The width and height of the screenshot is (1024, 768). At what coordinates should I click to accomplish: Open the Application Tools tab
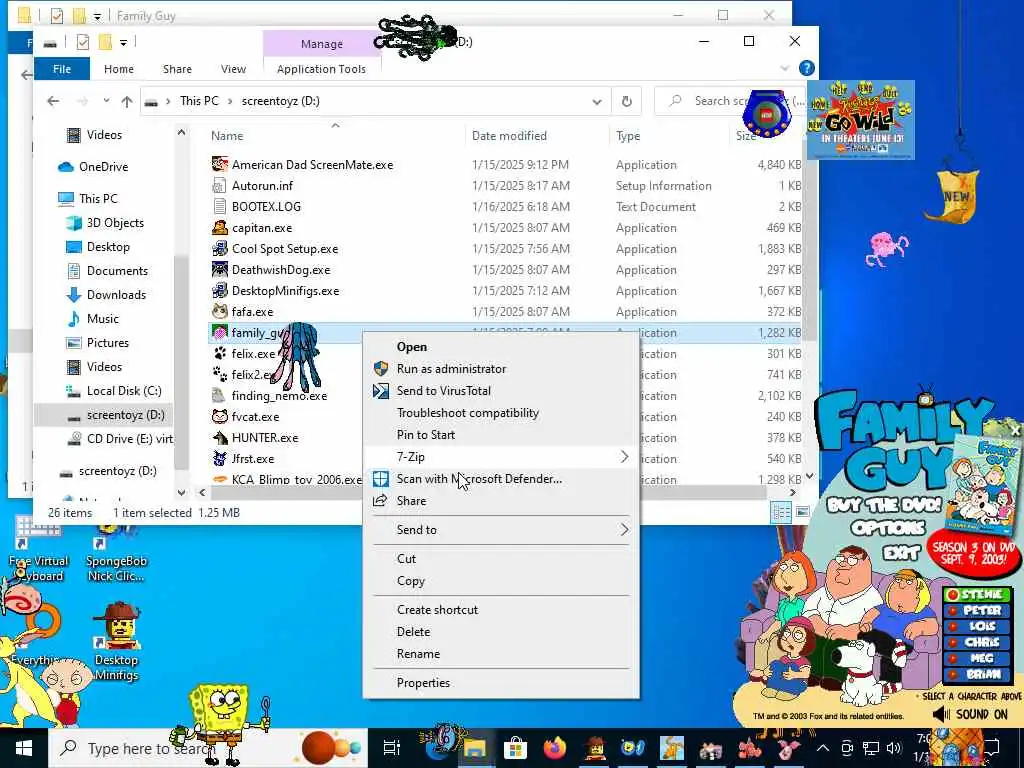321,69
